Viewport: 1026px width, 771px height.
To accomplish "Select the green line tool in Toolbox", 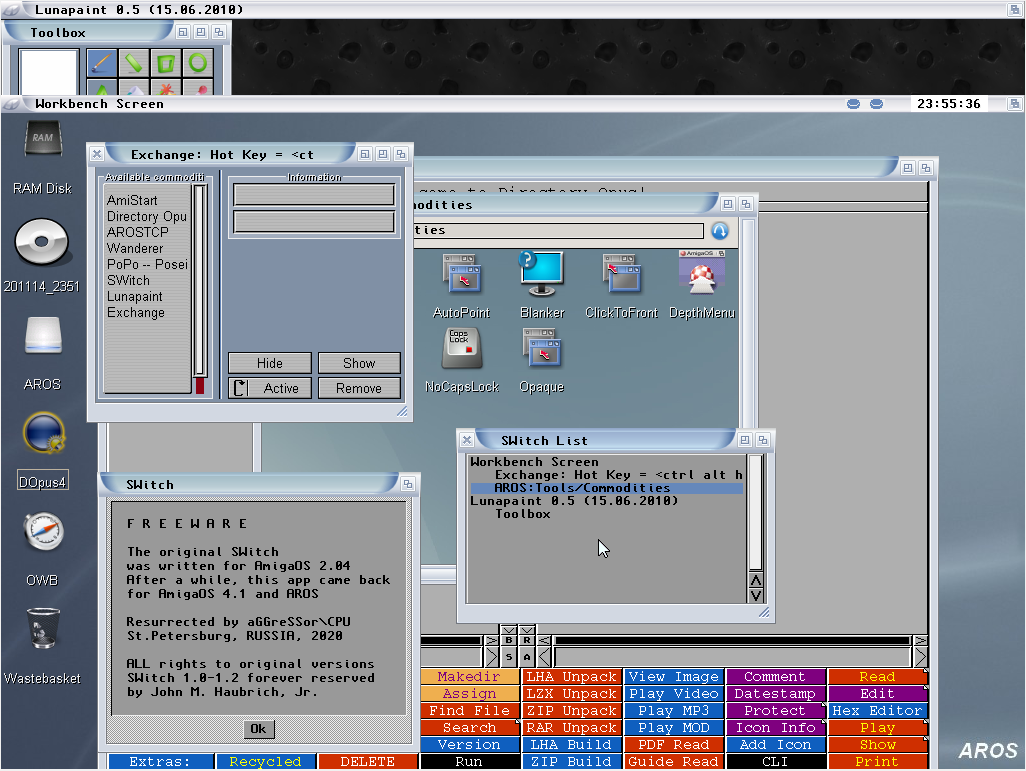I will (x=133, y=63).
